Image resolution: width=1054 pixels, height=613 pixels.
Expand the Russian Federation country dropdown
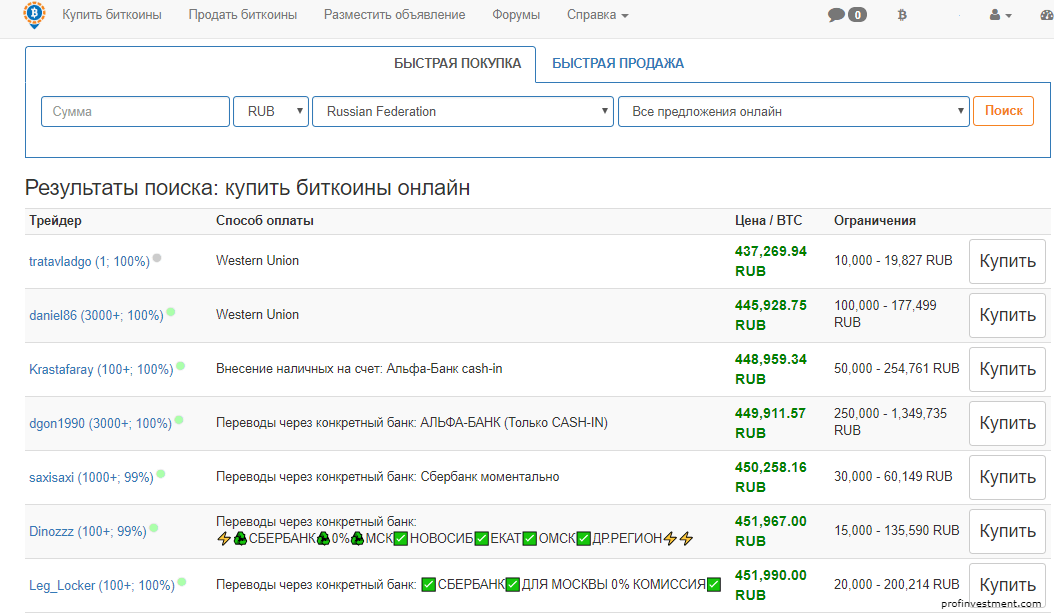pos(462,112)
